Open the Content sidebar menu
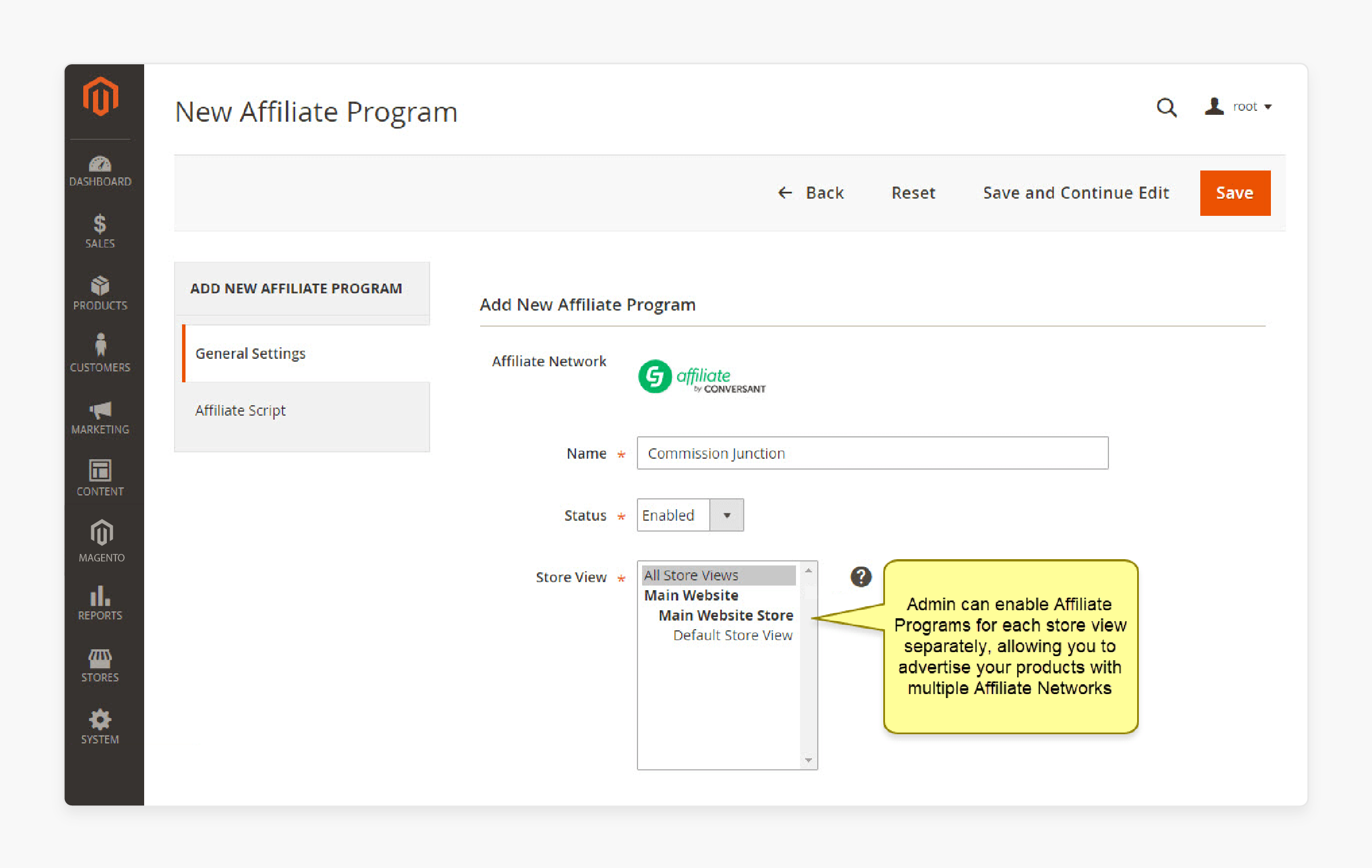The height and width of the screenshot is (868, 1372). [x=101, y=478]
